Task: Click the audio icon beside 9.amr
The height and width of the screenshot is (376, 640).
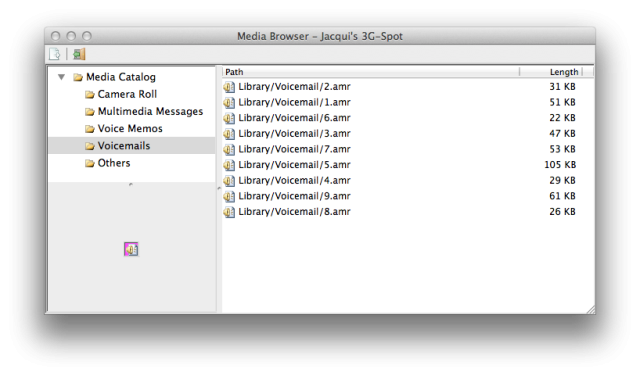Action: point(229,196)
